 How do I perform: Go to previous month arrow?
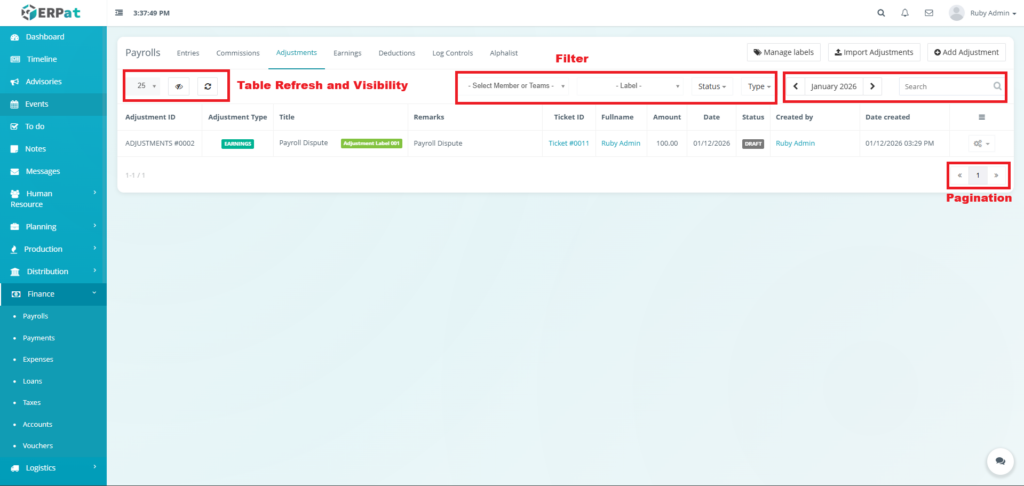tap(795, 86)
